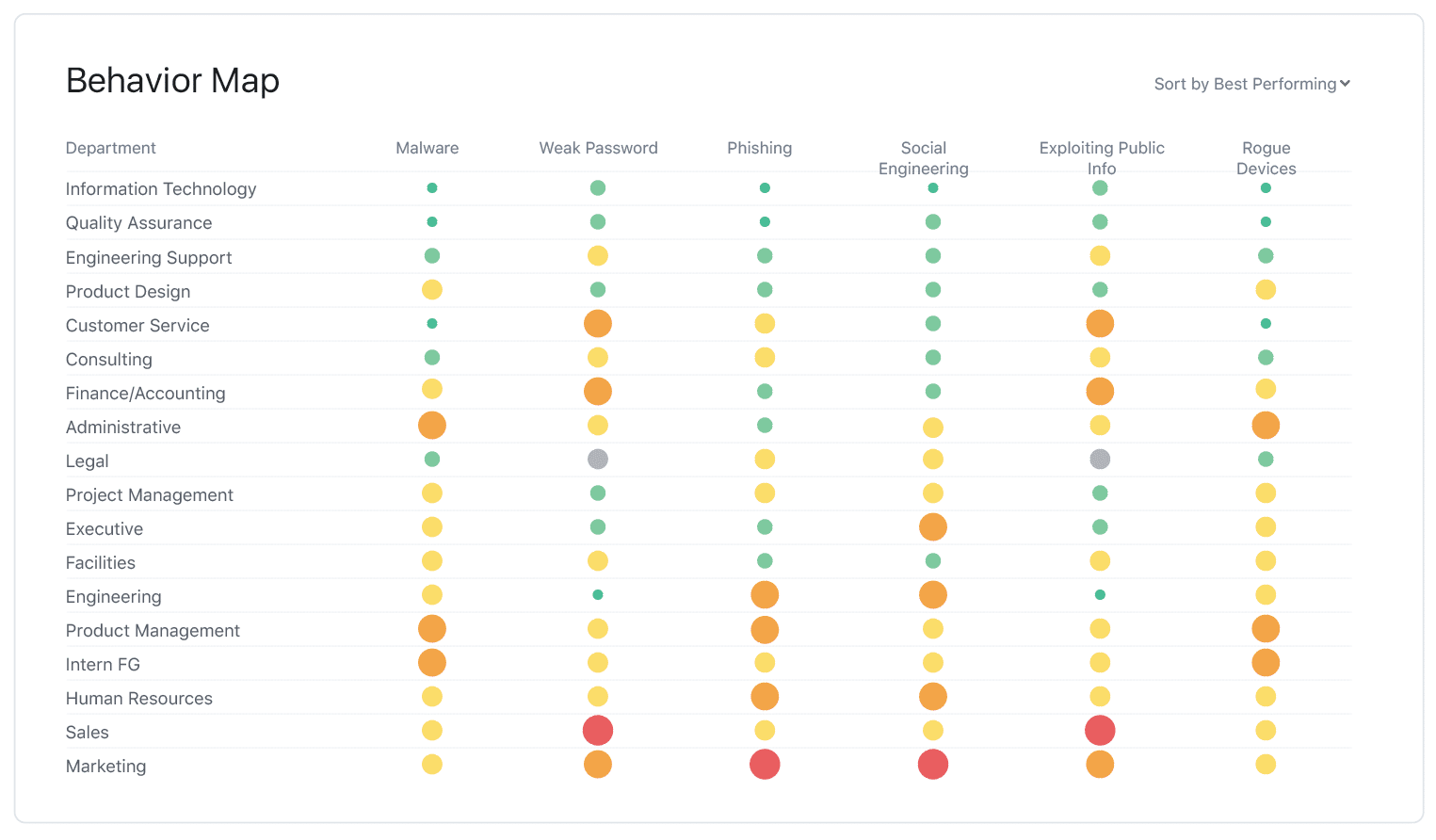Click the red Marketing Phishing dot

tap(765, 765)
